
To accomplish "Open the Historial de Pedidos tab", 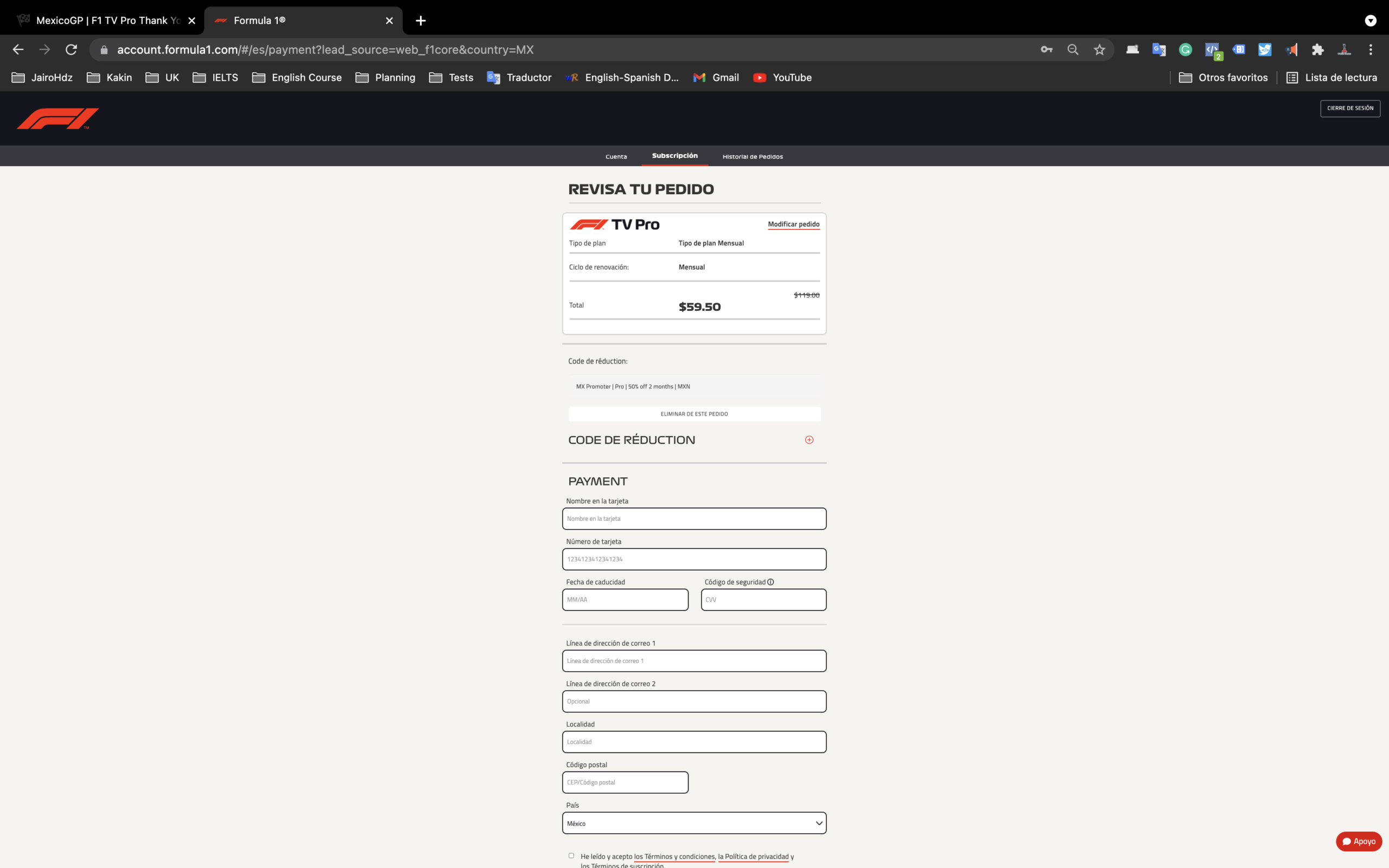I will click(x=753, y=156).
